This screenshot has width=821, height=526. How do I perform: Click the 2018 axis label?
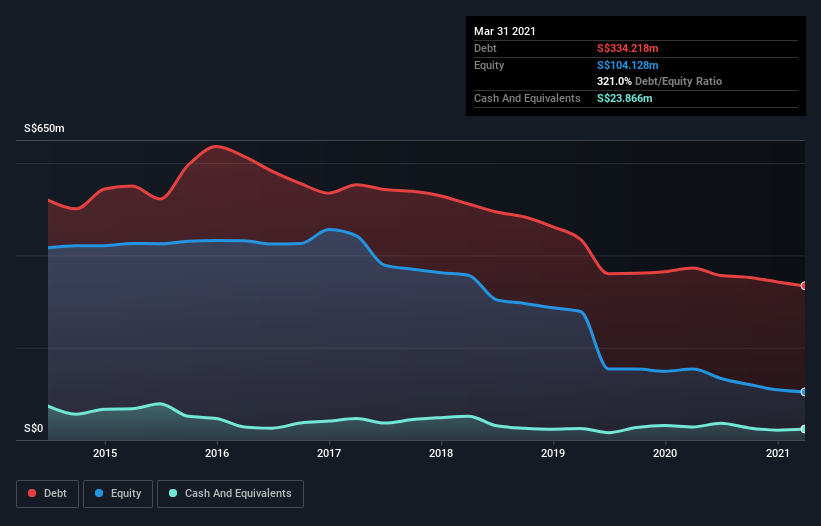tap(441, 453)
